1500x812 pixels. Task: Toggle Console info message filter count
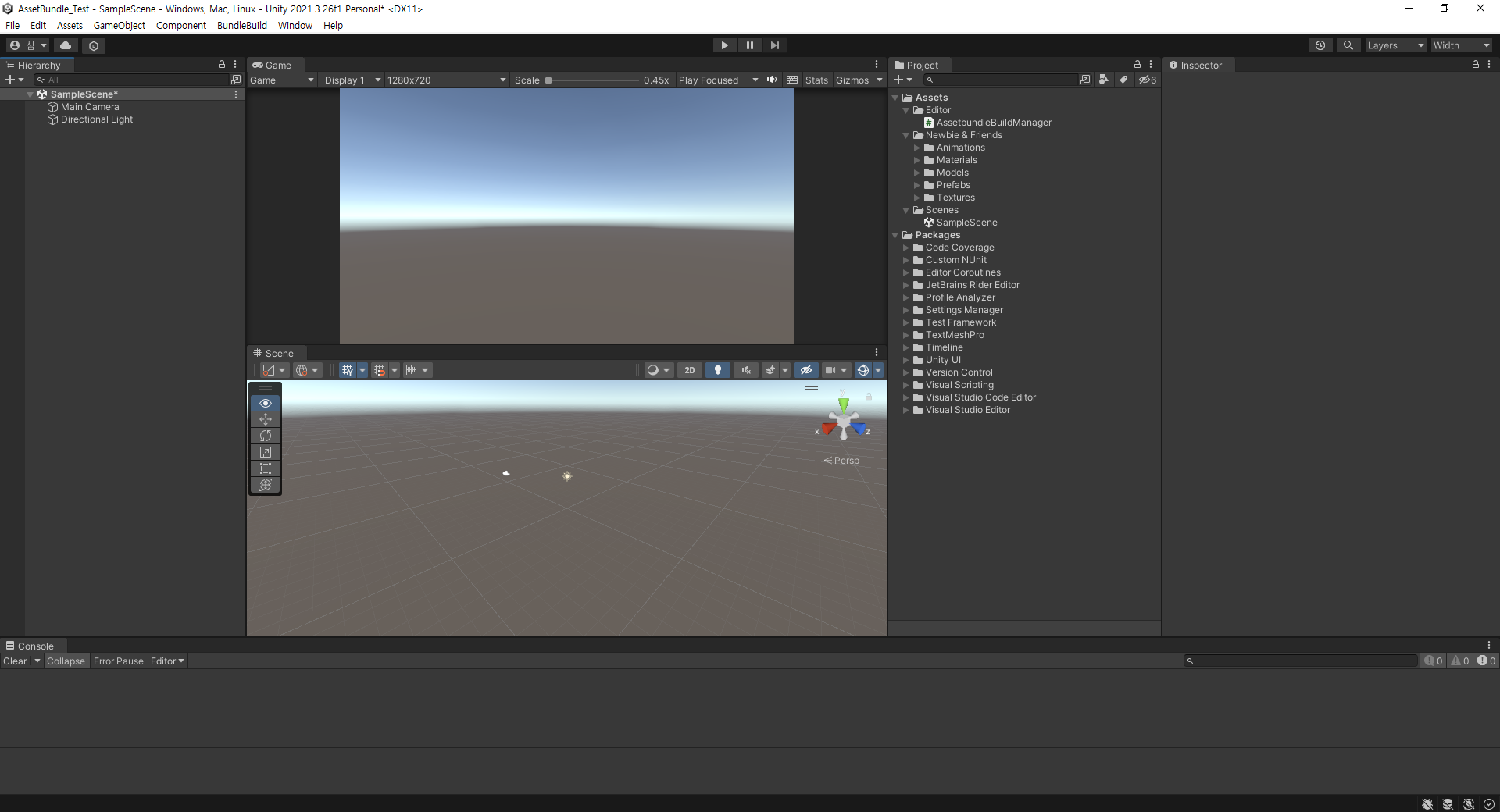click(x=1434, y=661)
